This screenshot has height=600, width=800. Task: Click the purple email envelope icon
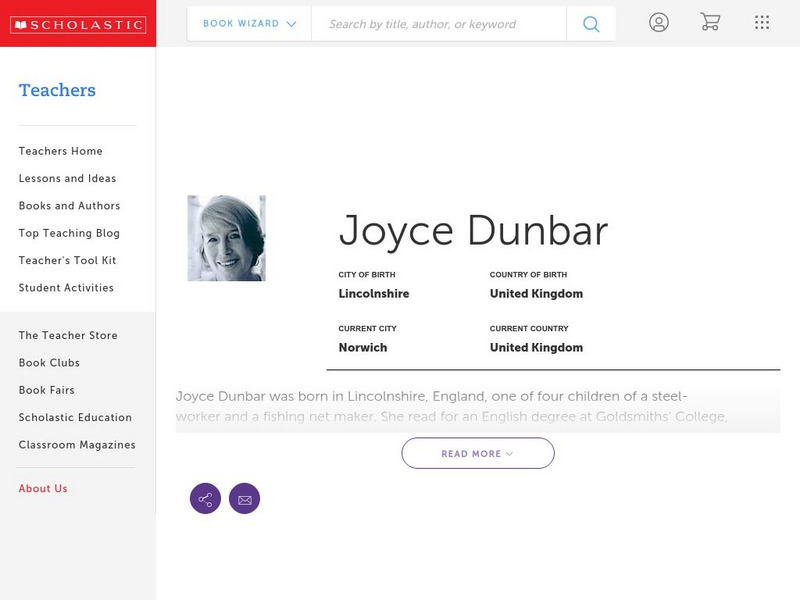tap(244, 499)
